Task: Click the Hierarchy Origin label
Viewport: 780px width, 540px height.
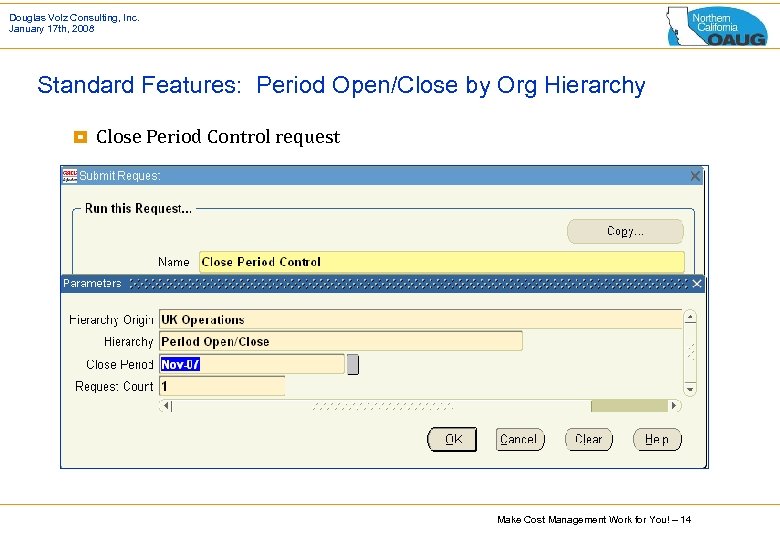Action: coord(111,319)
